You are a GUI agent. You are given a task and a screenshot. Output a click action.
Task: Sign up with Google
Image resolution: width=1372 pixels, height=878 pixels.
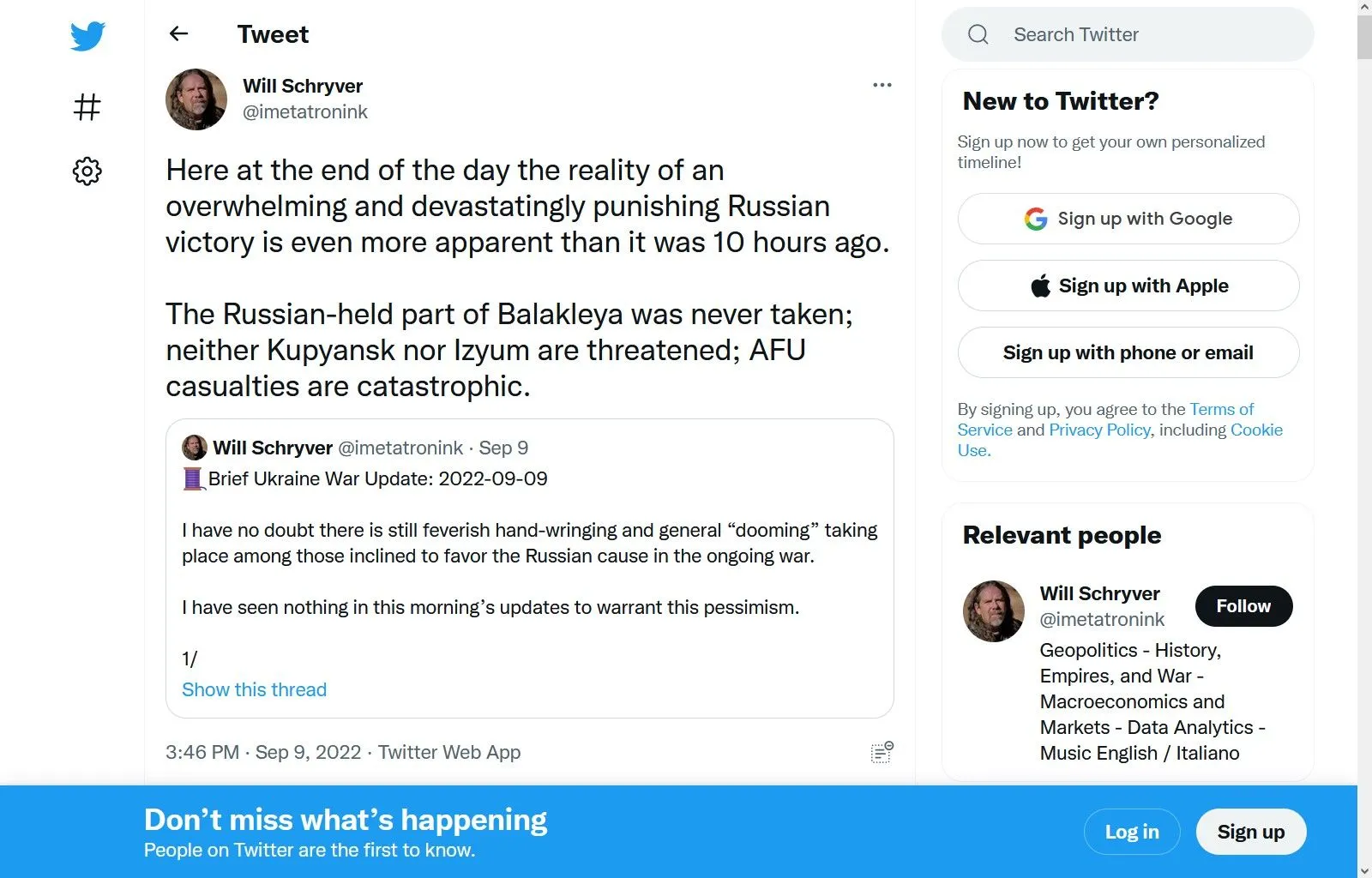tap(1128, 219)
